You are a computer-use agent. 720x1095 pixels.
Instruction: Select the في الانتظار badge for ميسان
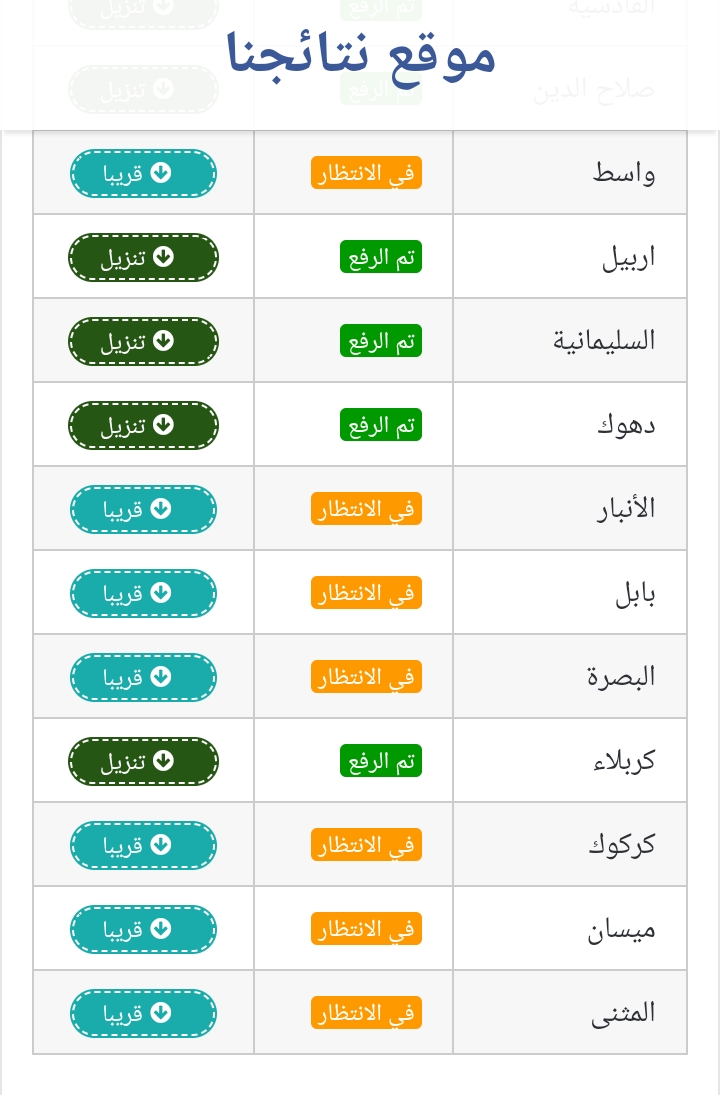click(x=366, y=929)
